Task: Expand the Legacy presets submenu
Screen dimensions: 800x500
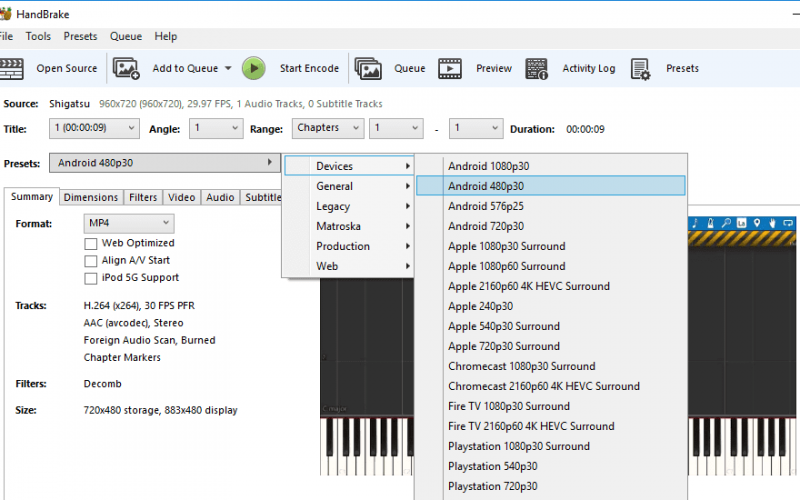Action: [348, 206]
